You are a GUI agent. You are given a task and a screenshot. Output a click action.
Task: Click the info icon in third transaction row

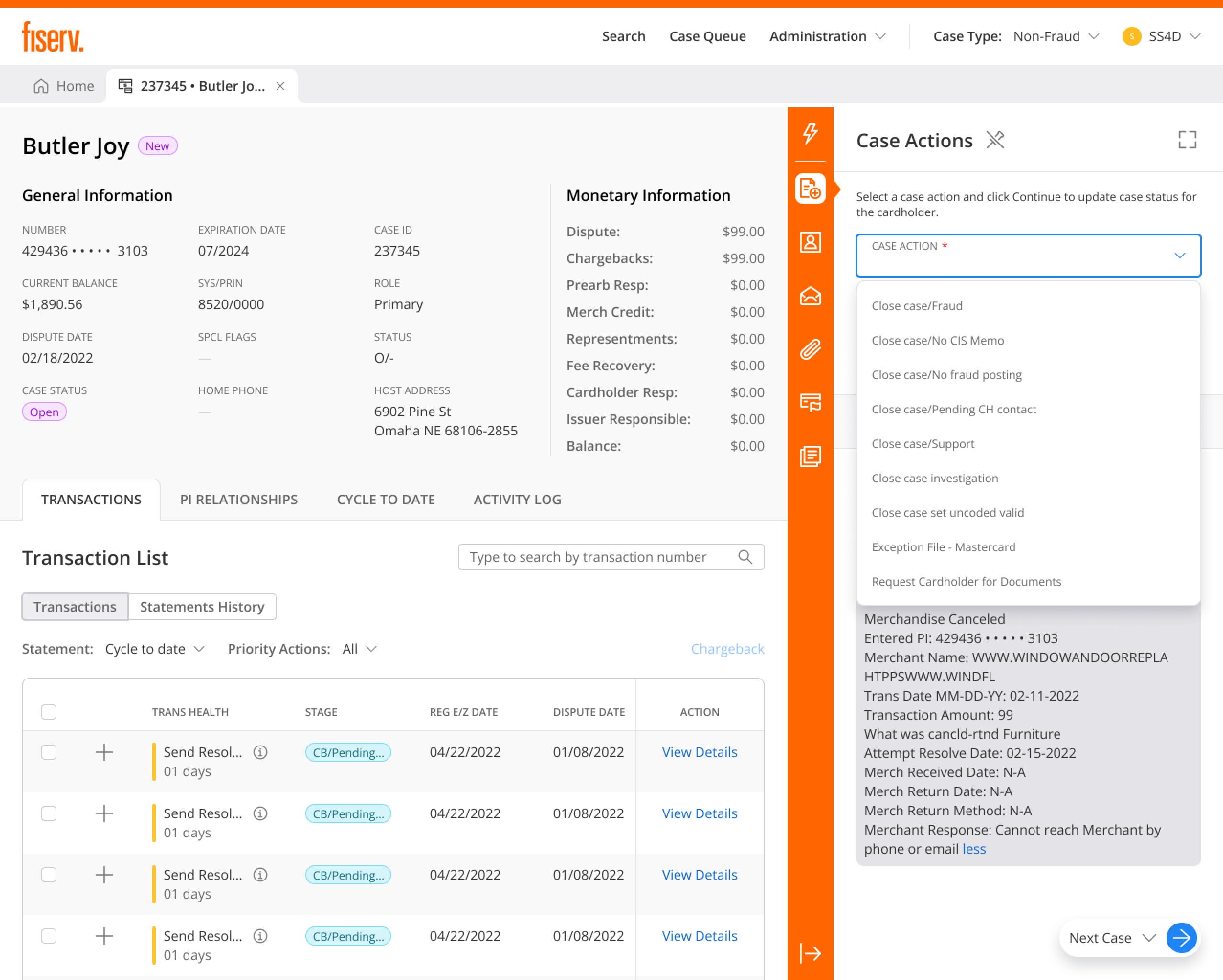click(260, 874)
